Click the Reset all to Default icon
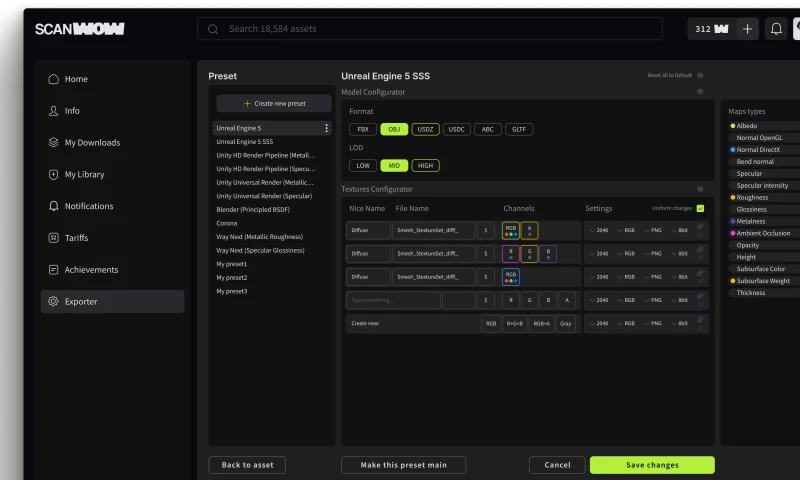The height and width of the screenshot is (480, 800). (x=700, y=75)
